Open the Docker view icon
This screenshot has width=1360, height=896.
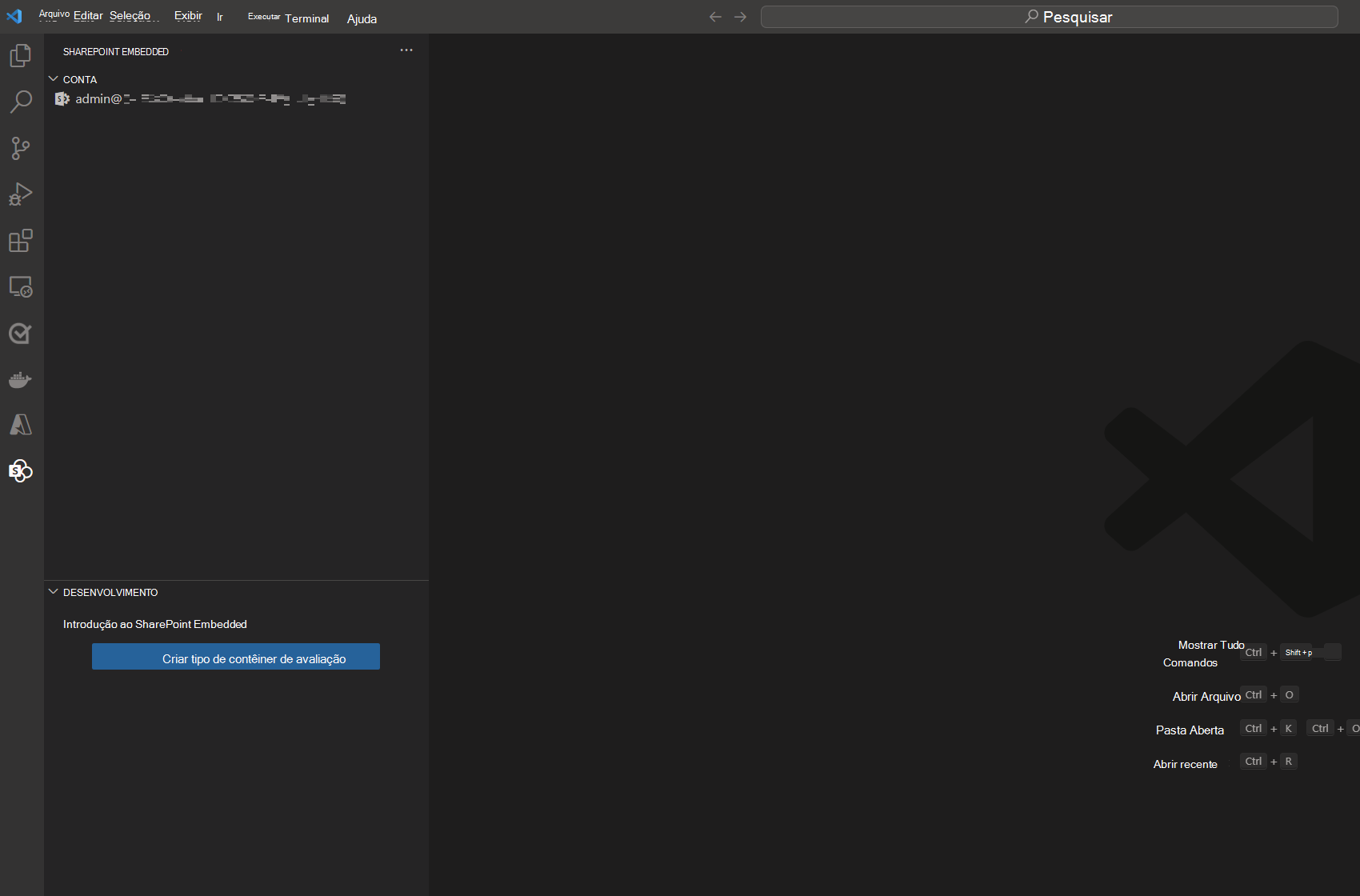coord(21,380)
